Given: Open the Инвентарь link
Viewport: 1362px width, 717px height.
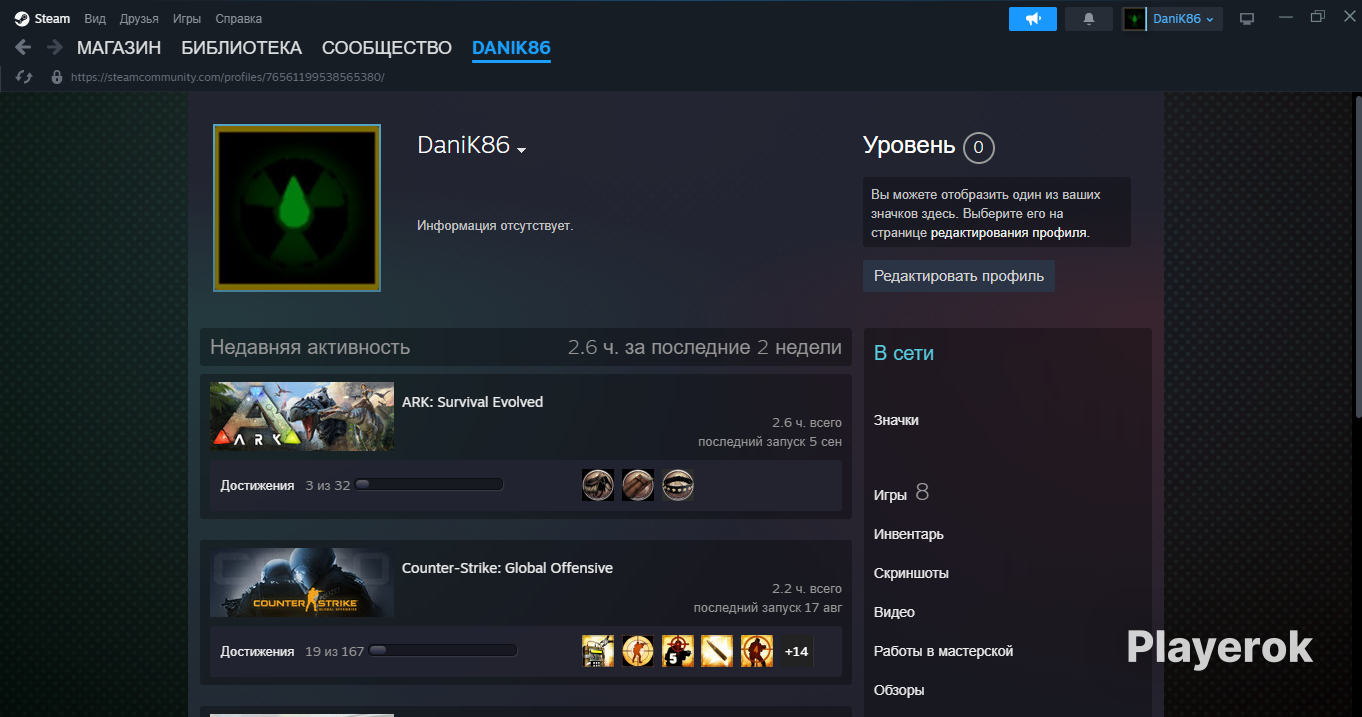Looking at the screenshot, I should point(909,534).
